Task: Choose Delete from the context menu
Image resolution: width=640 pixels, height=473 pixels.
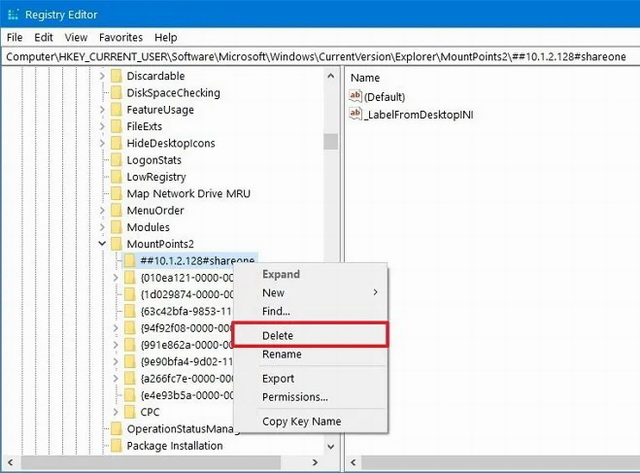Action: tap(277, 336)
